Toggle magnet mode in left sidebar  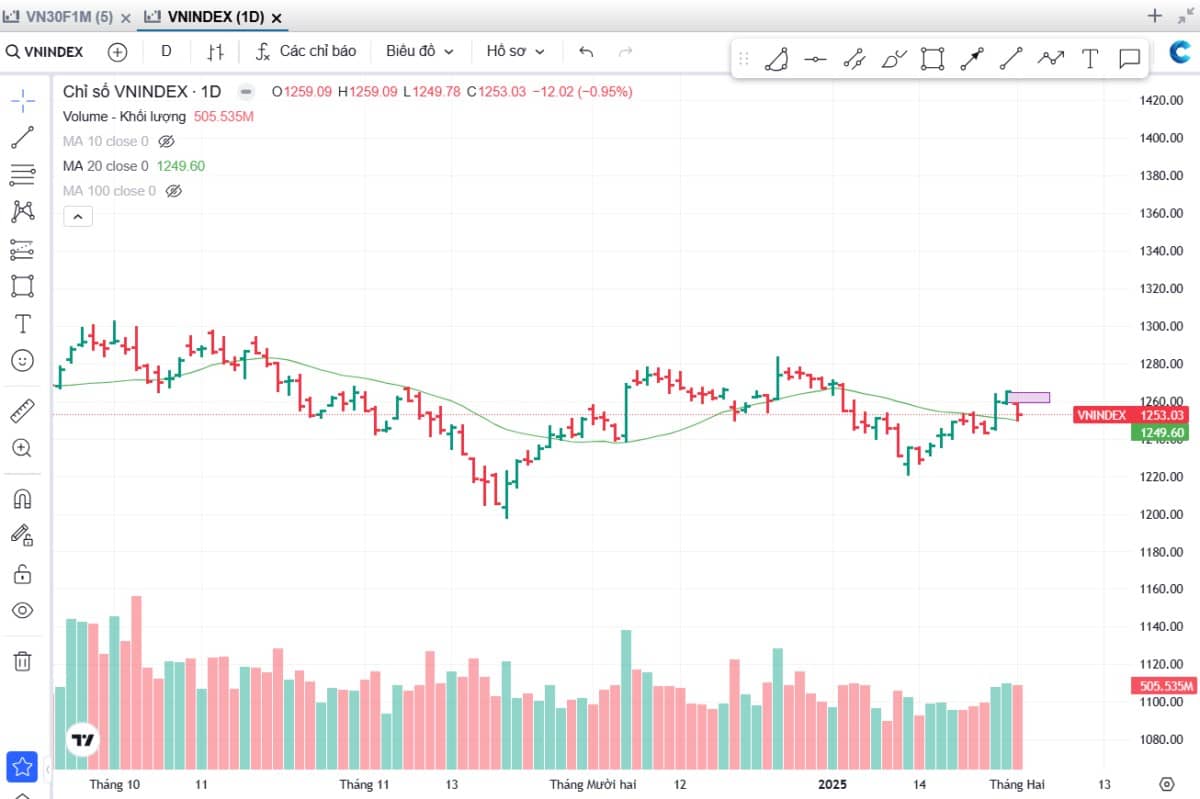[23, 498]
